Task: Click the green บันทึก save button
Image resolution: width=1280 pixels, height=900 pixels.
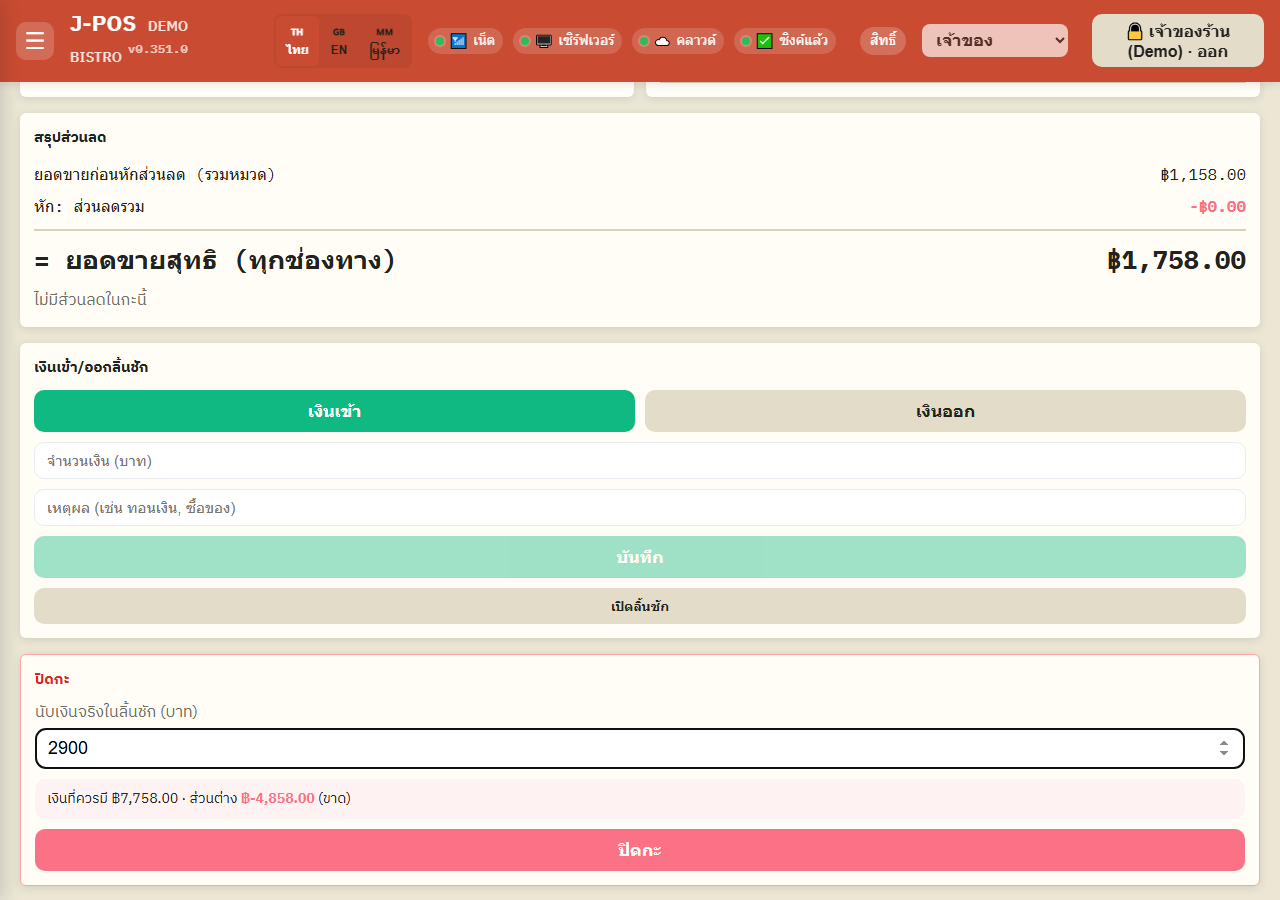Action: (640, 557)
